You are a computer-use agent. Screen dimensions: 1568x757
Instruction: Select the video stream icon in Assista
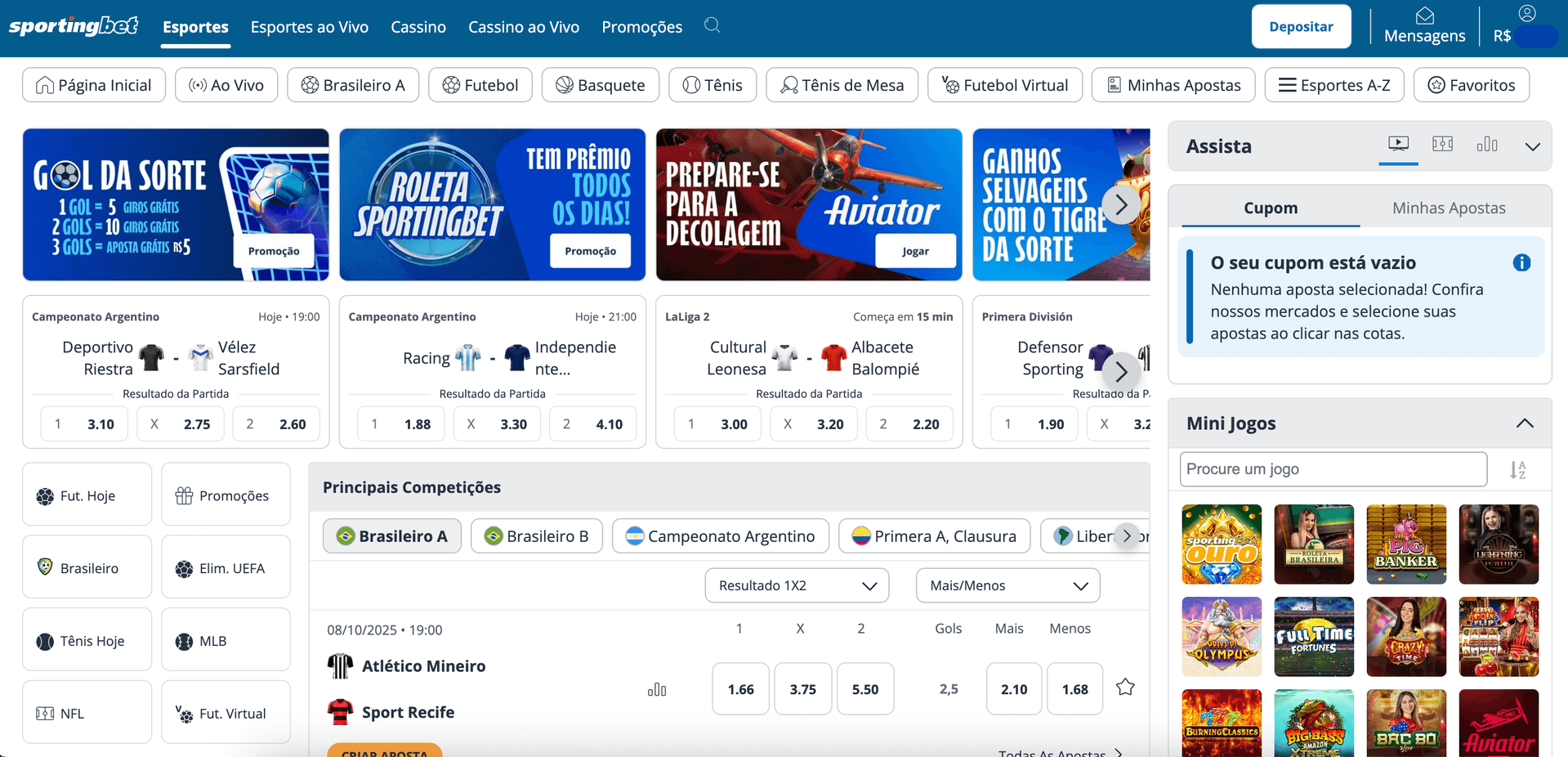tap(1398, 145)
